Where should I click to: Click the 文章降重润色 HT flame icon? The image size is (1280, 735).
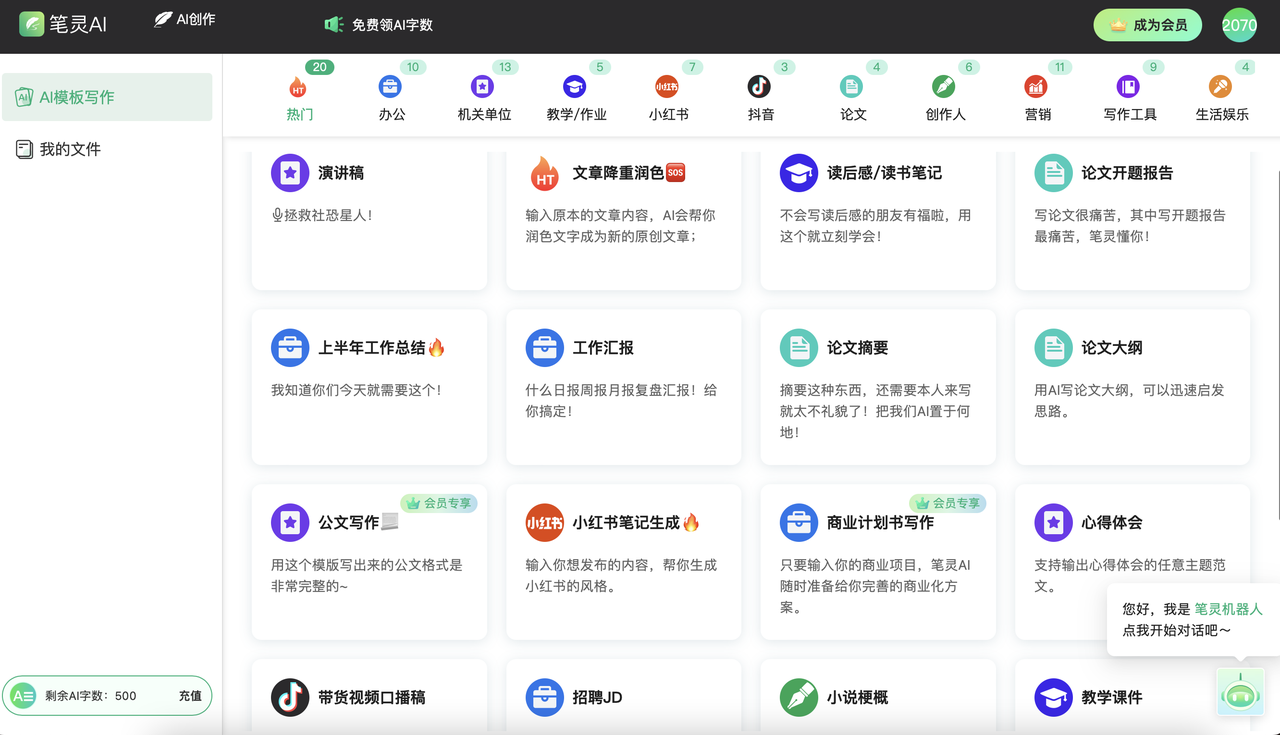pyautogui.click(x=545, y=174)
